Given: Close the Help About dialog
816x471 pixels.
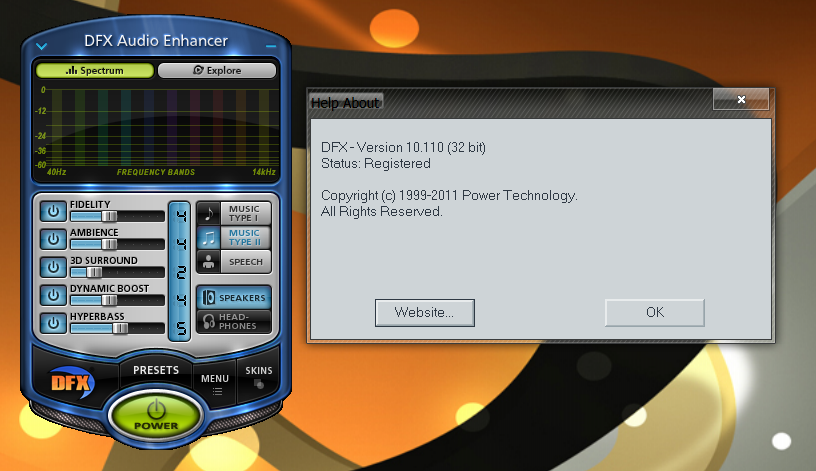Looking at the screenshot, I should (x=741, y=99).
